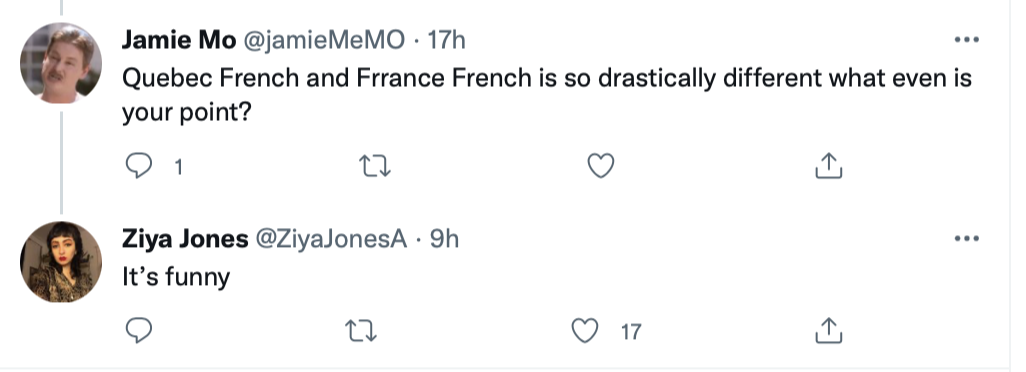Visit the Ziya Jones display name link
This screenshot has width=1026, height=372.
pos(185,239)
